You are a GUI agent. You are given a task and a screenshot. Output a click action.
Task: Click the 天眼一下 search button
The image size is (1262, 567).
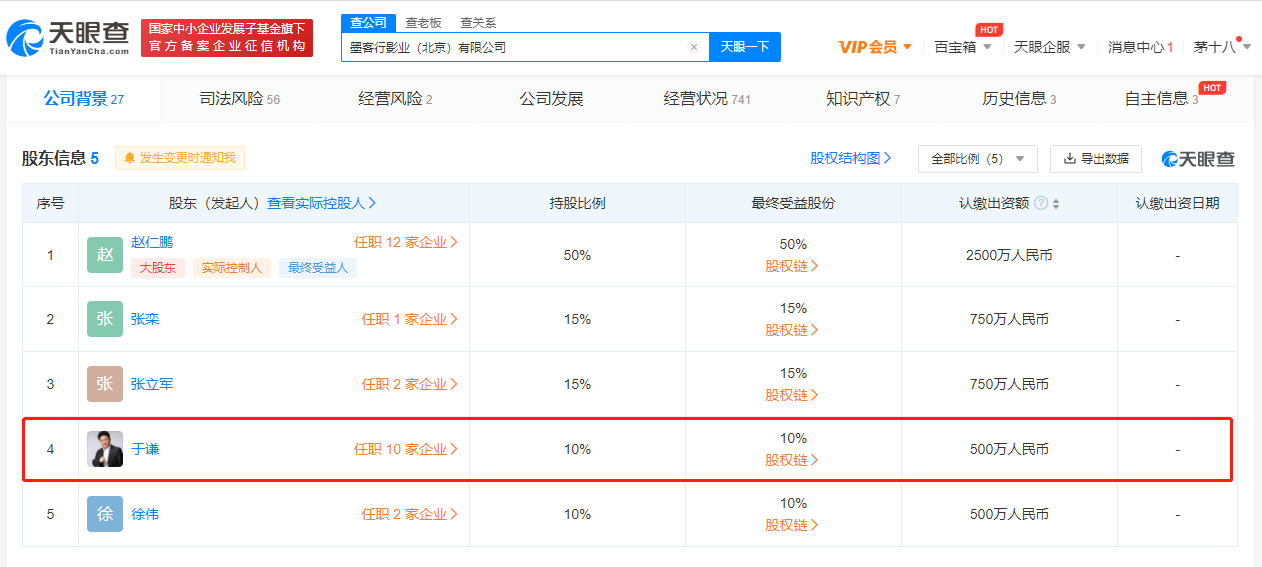tap(745, 47)
